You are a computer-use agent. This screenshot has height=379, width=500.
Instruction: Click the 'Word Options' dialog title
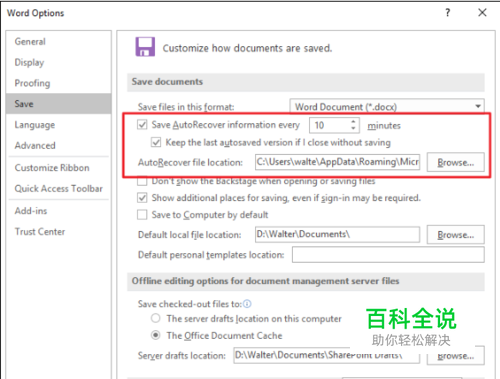[35, 13]
